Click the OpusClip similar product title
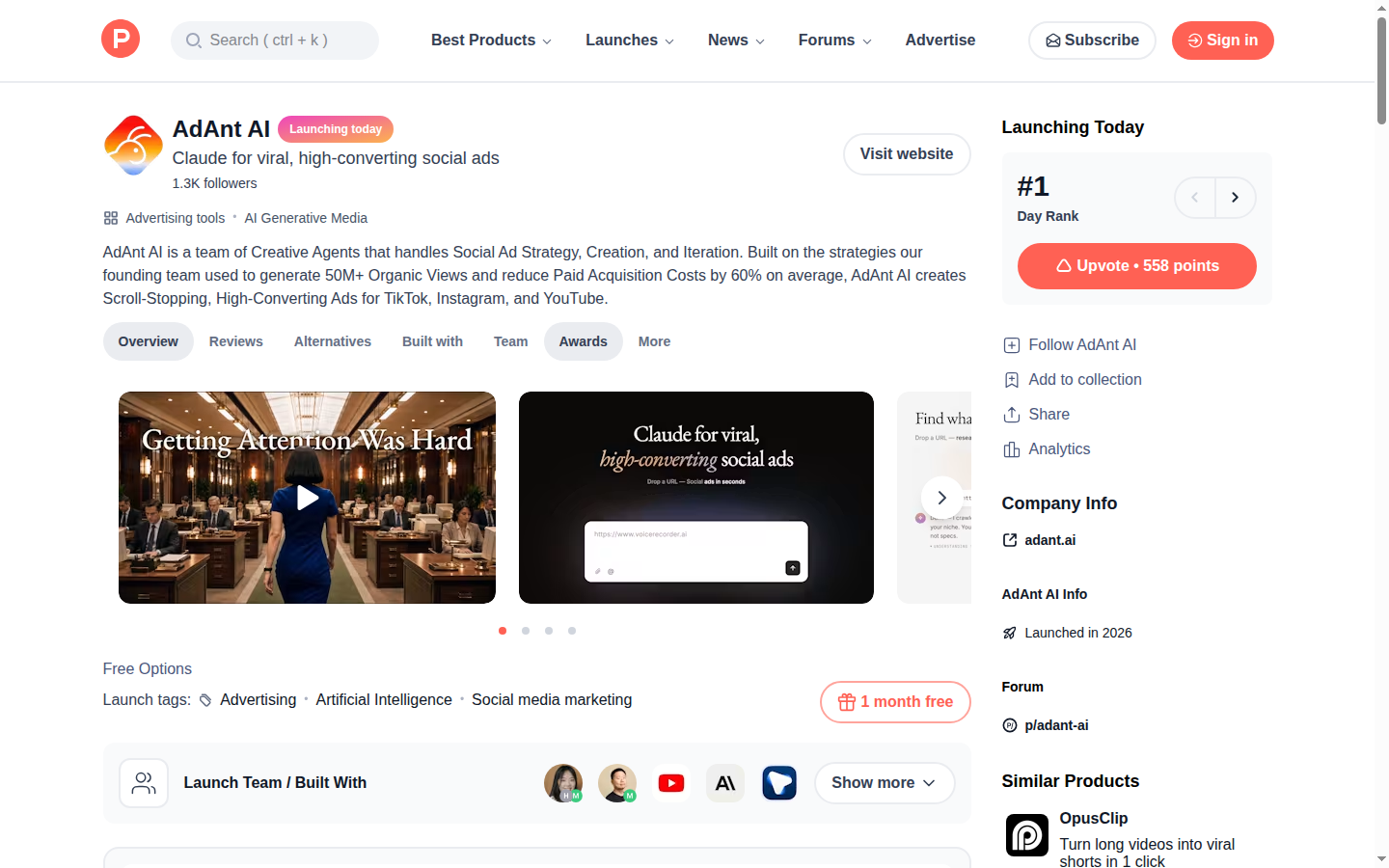Image resolution: width=1389 pixels, height=868 pixels. [x=1094, y=818]
